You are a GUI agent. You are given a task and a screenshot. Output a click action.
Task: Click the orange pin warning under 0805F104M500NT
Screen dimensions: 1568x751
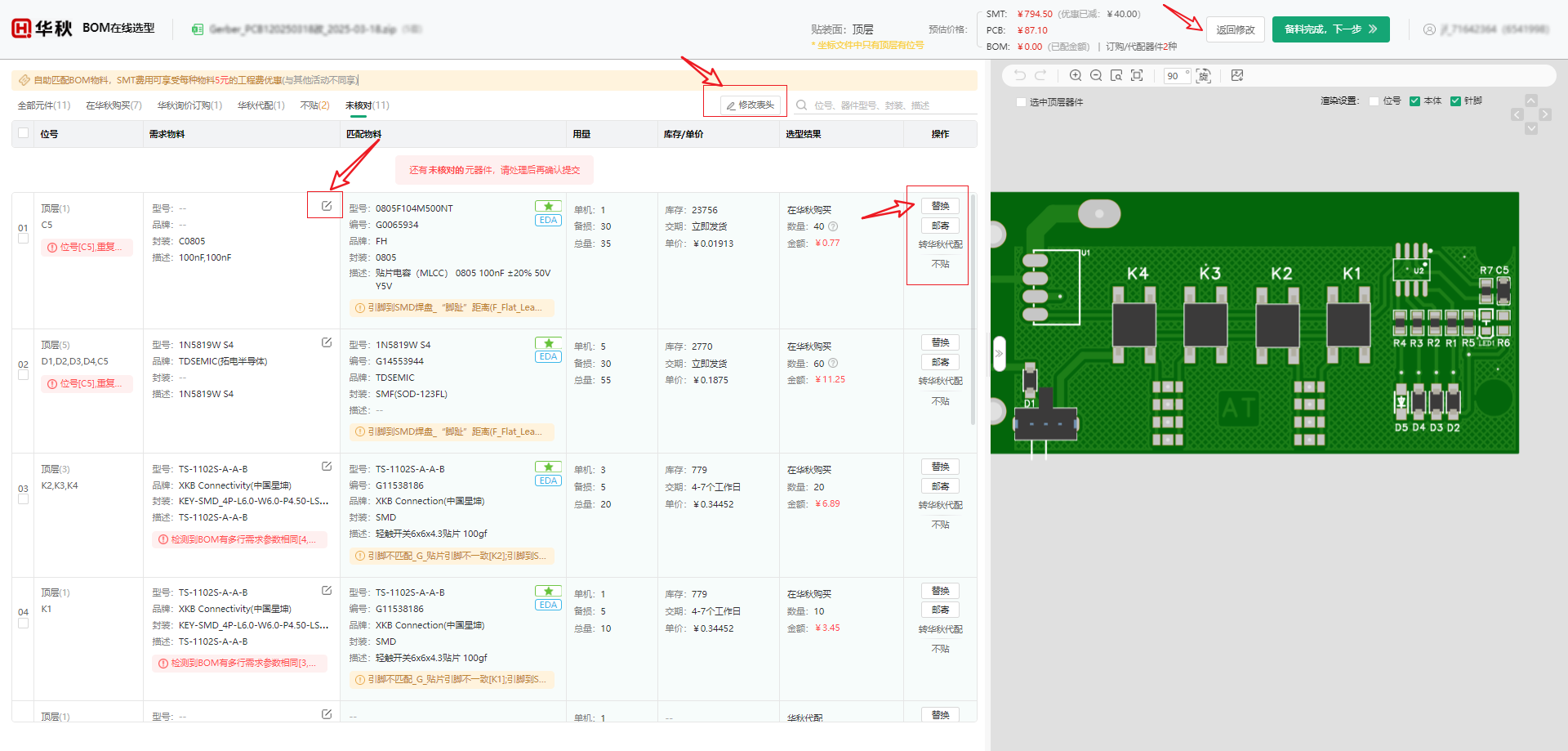coord(452,307)
